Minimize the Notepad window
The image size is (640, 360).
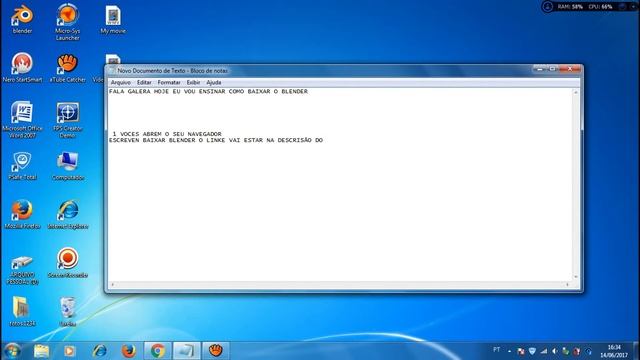pyautogui.click(x=540, y=69)
